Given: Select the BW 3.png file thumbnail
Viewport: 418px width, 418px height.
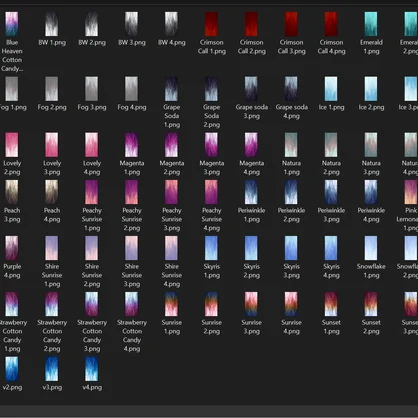Looking at the screenshot, I should point(132,24).
